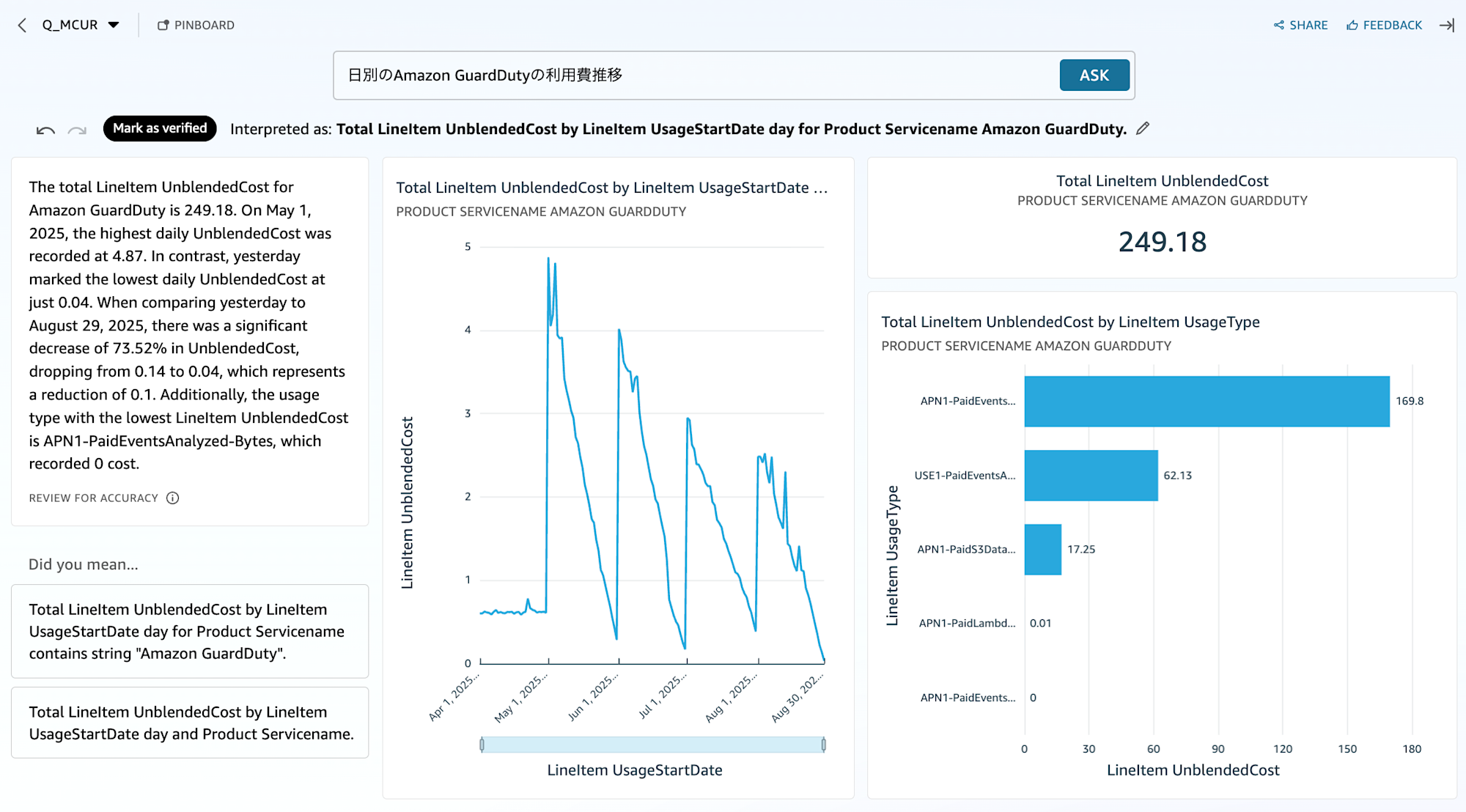
Task: Click the LineItem UsageStartDate axis title
Action: (635, 770)
